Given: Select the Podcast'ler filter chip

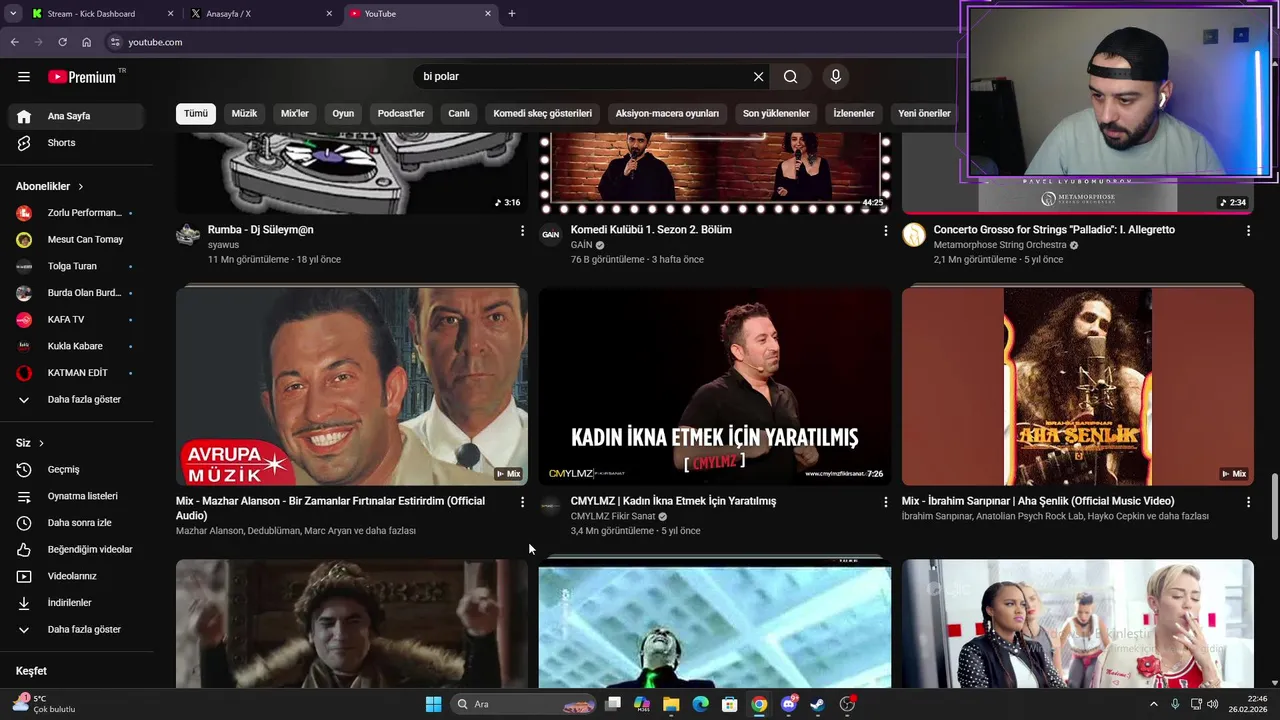Looking at the screenshot, I should click(401, 114).
